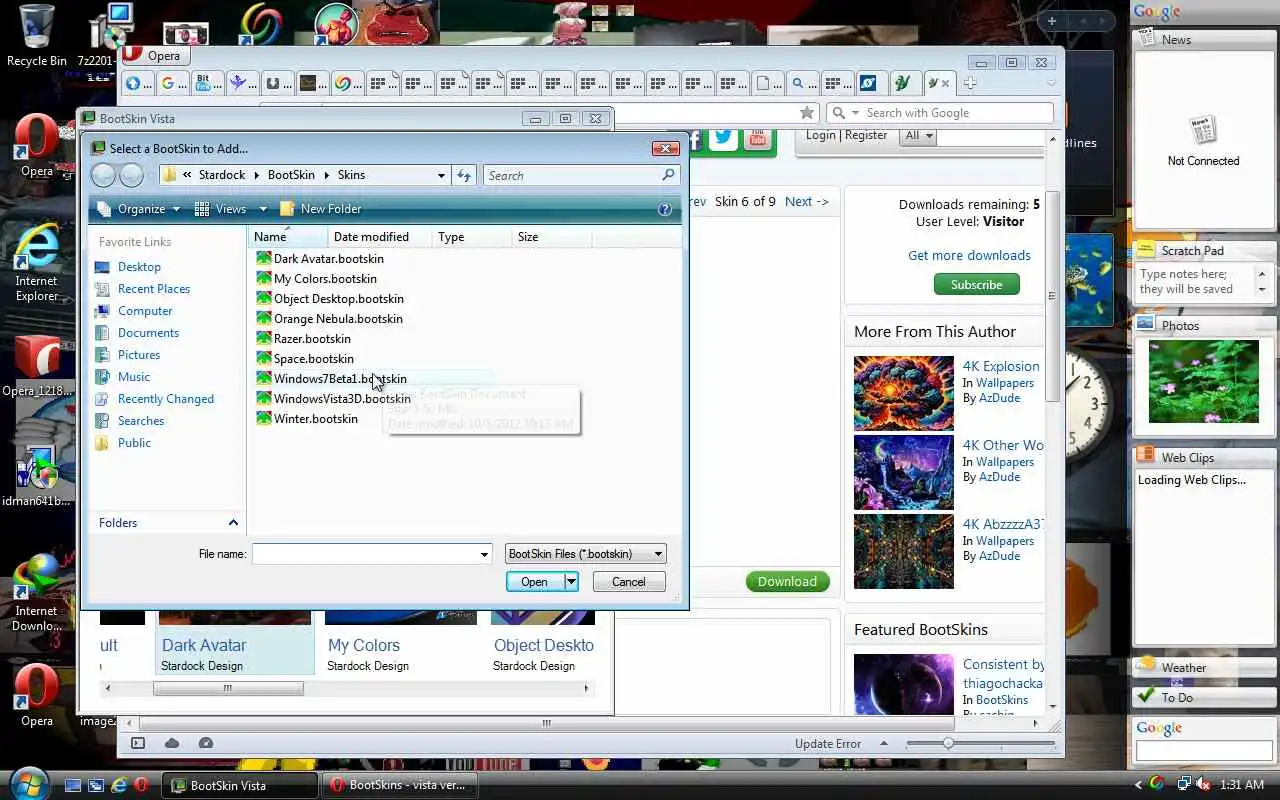Click the volume icon in system tray
1280x800 pixels.
(1201, 784)
